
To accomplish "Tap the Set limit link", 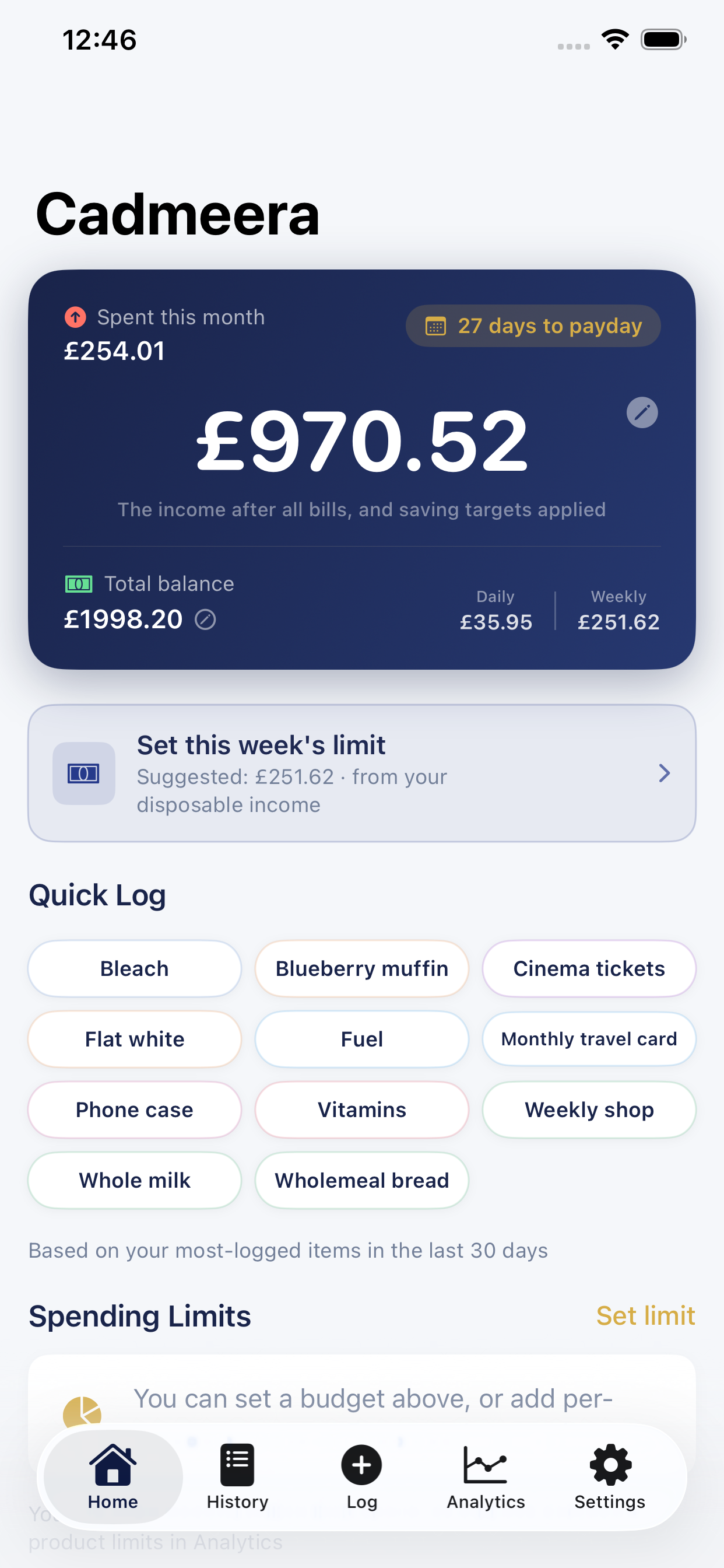I will [645, 1316].
